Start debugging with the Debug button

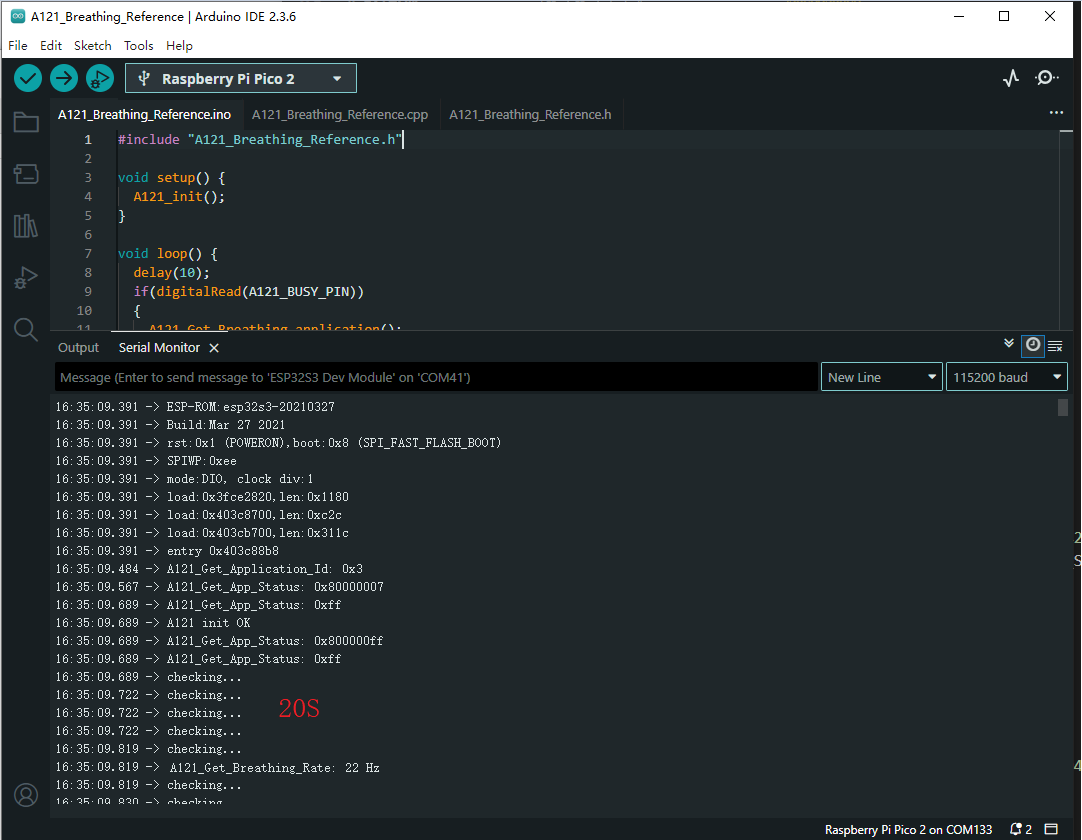click(x=100, y=78)
